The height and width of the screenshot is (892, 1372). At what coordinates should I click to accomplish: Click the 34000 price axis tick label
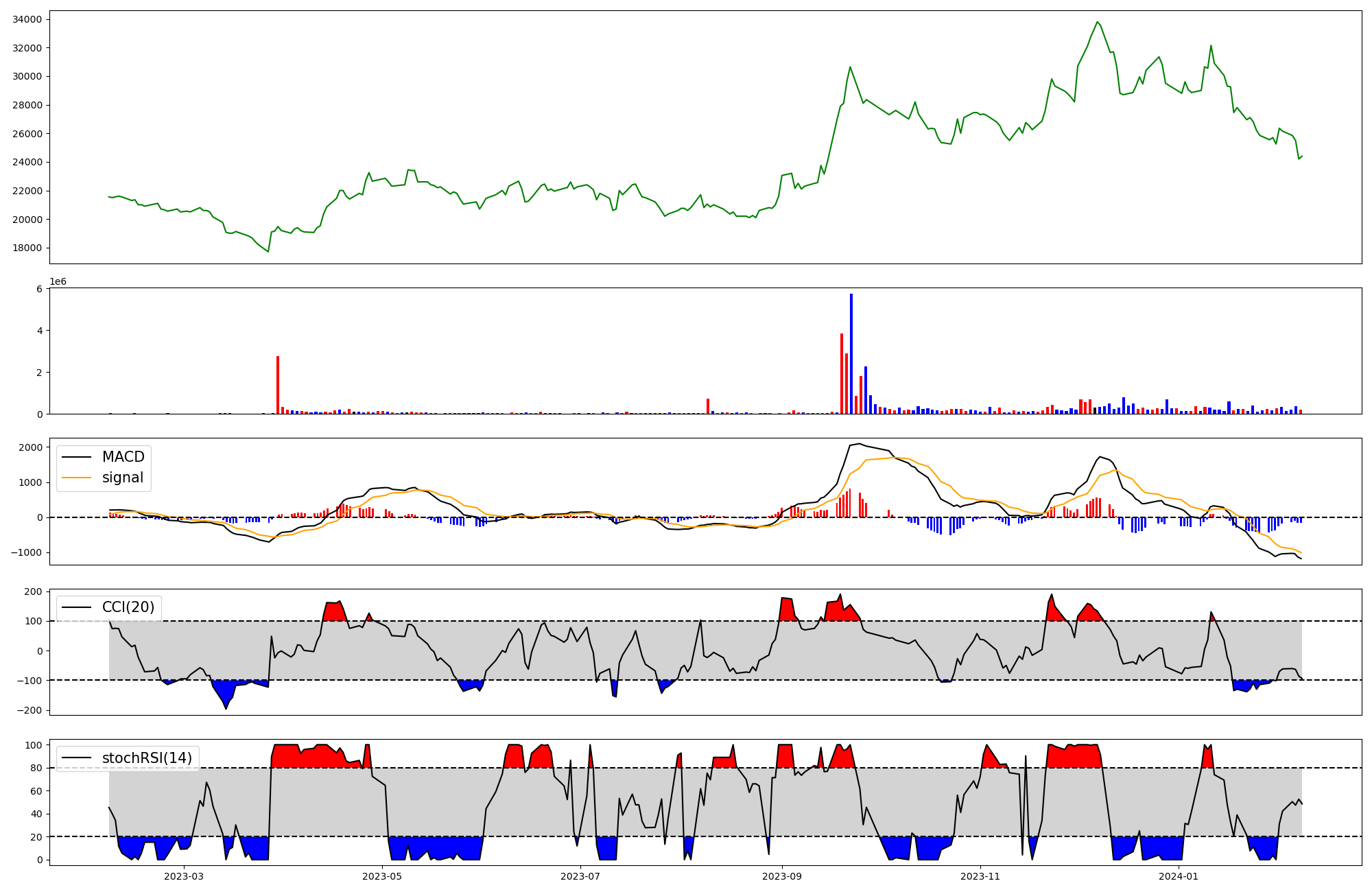click(x=27, y=19)
